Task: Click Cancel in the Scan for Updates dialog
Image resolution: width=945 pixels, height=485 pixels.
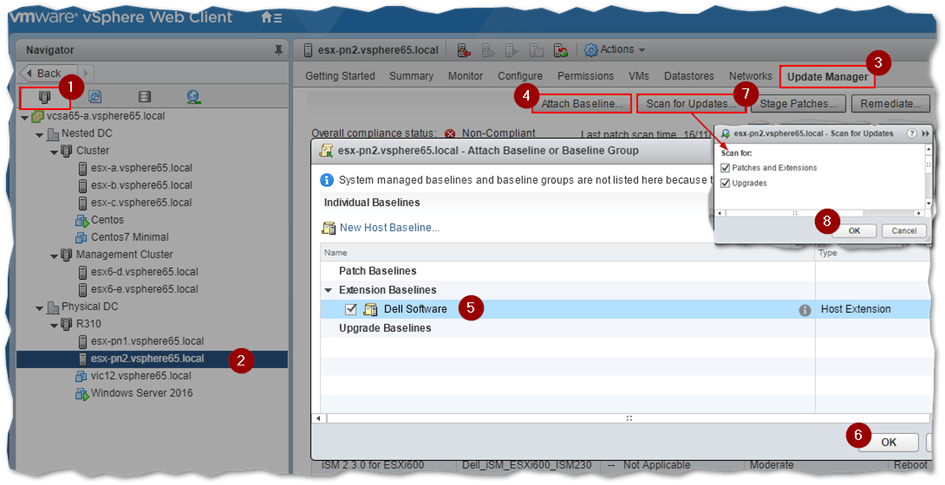Action: click(x=904, y=231)
